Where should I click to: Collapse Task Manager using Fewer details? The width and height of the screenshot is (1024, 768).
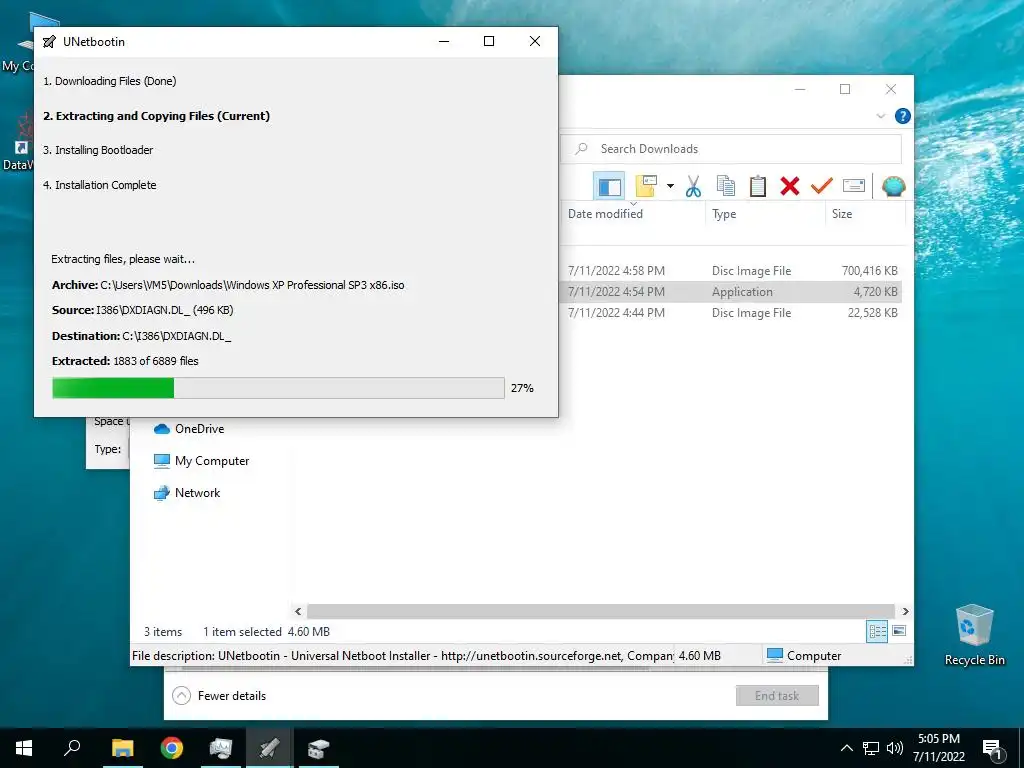click(x=219, y=696)
